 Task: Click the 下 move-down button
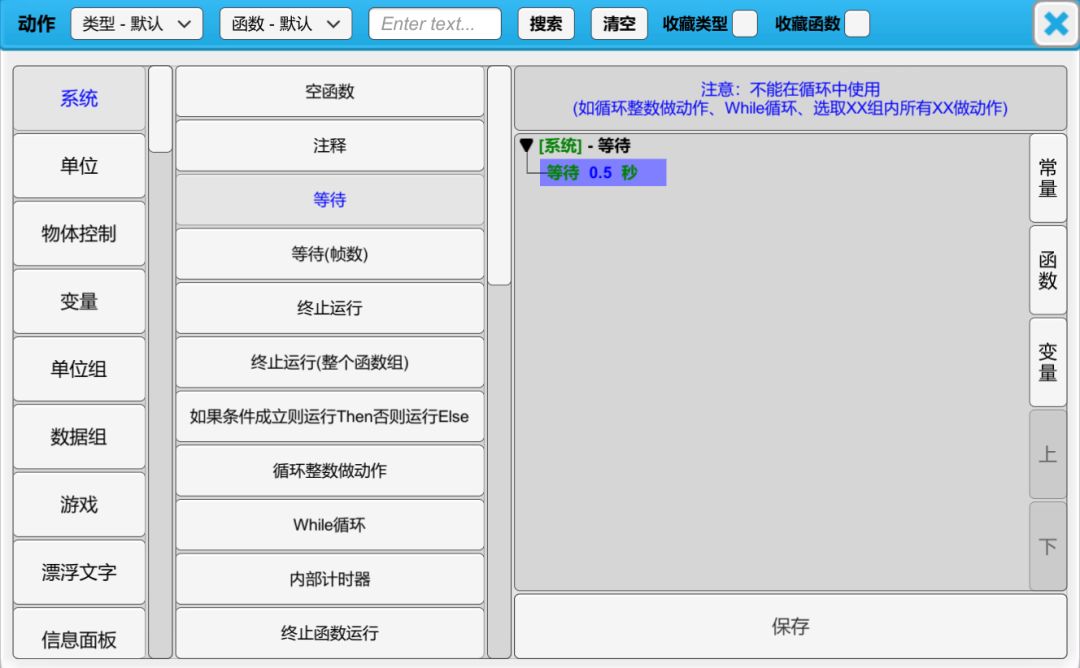(1047, 546)
